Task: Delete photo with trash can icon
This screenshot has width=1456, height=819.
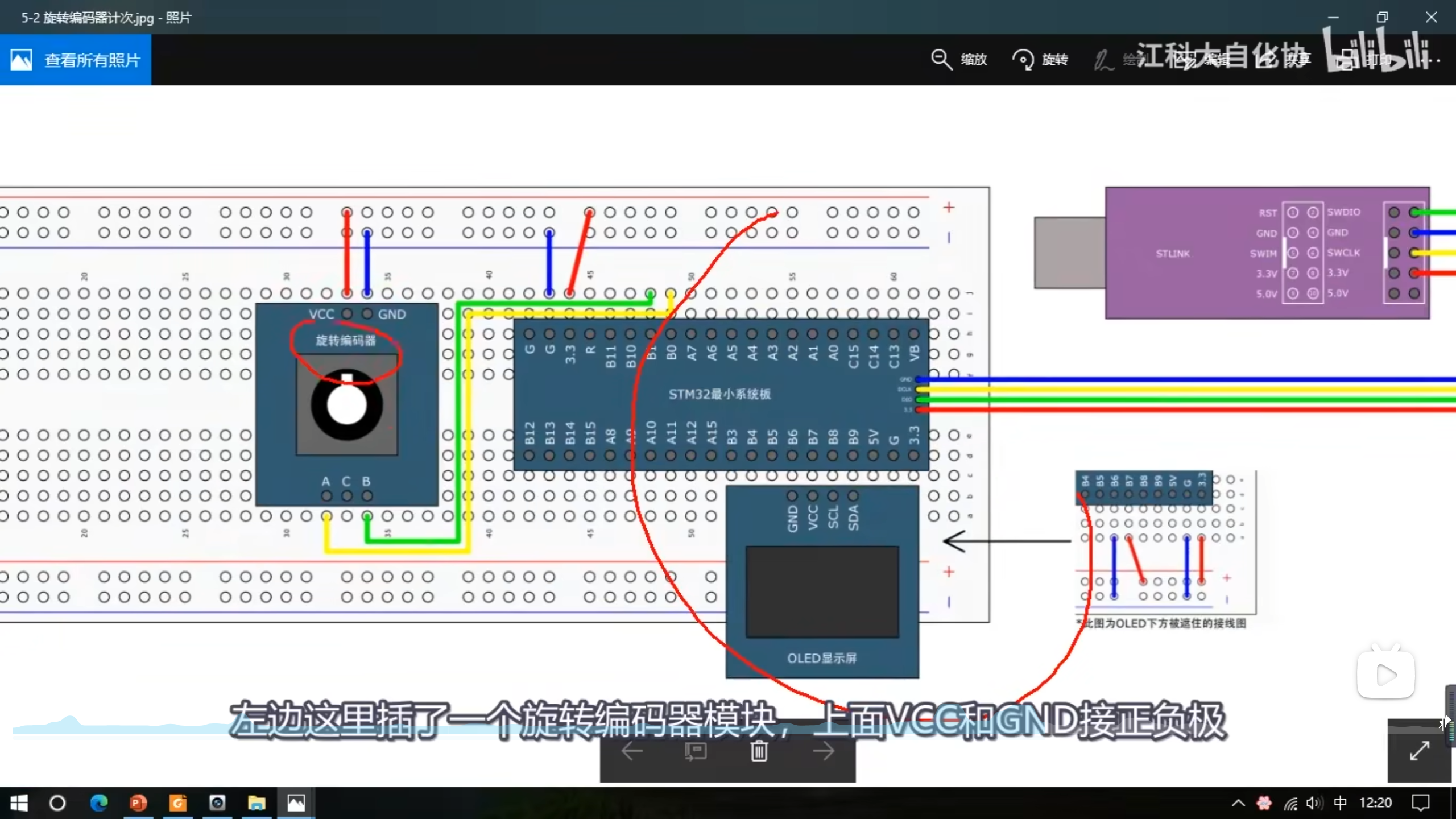Action: tap(759, 751)
